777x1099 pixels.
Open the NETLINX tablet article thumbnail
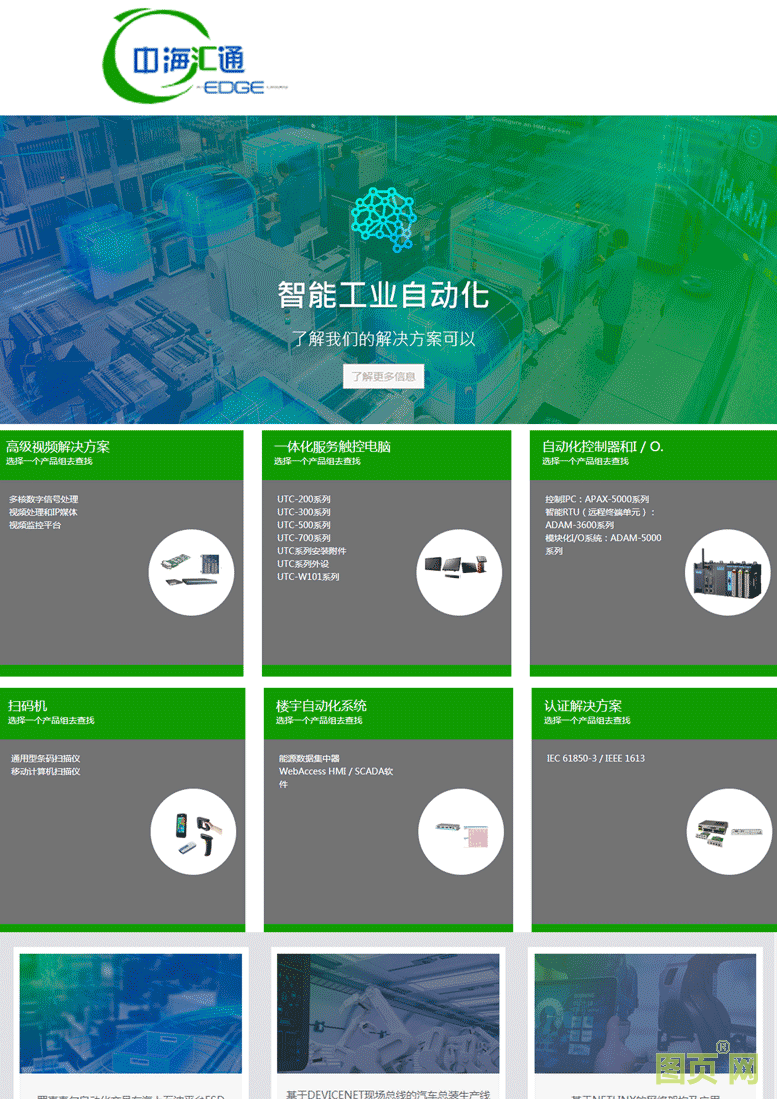pyautogui.click(x=645, y=1012)
